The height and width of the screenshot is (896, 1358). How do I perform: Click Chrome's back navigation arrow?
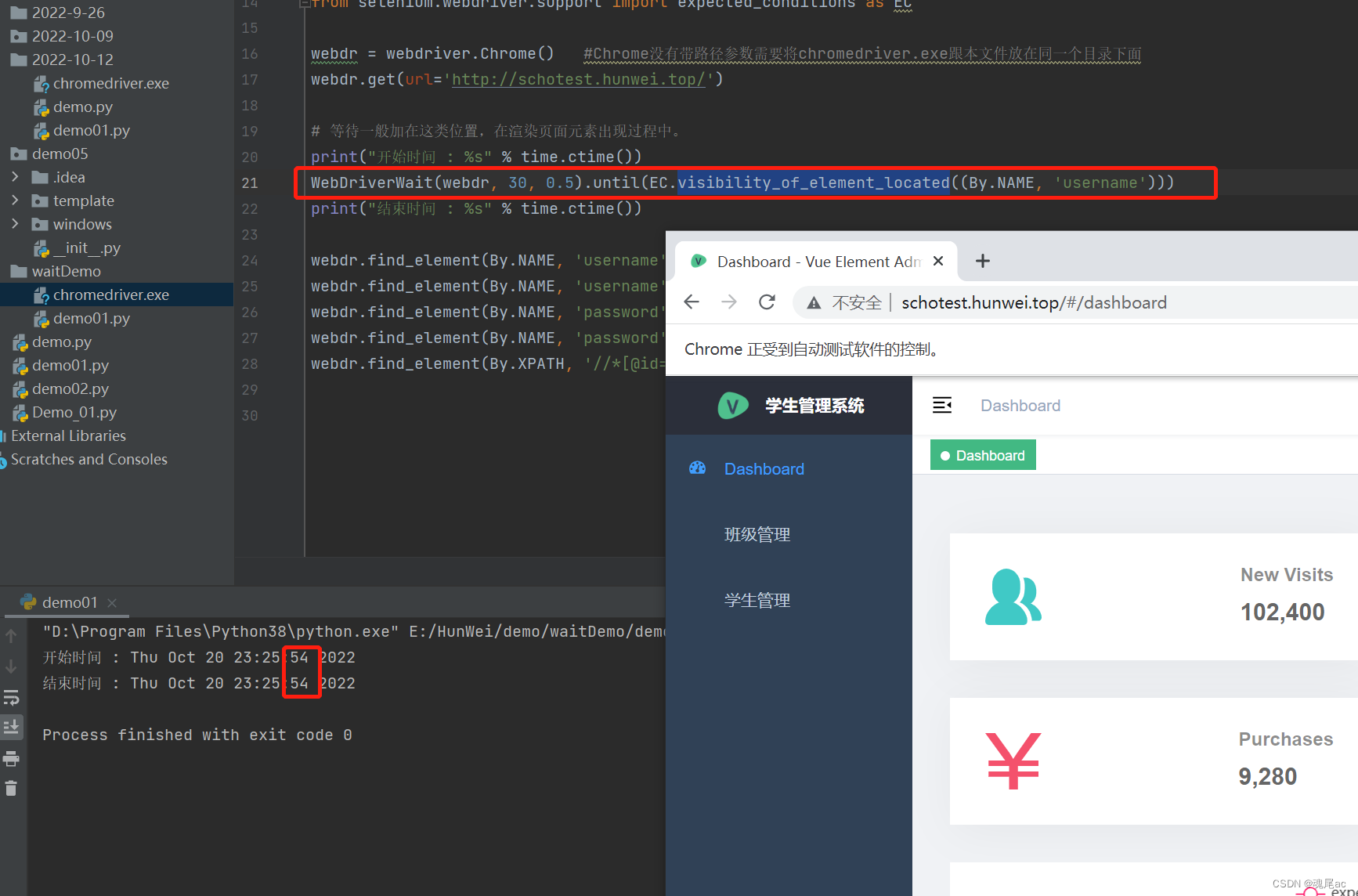tap(691, 302)
